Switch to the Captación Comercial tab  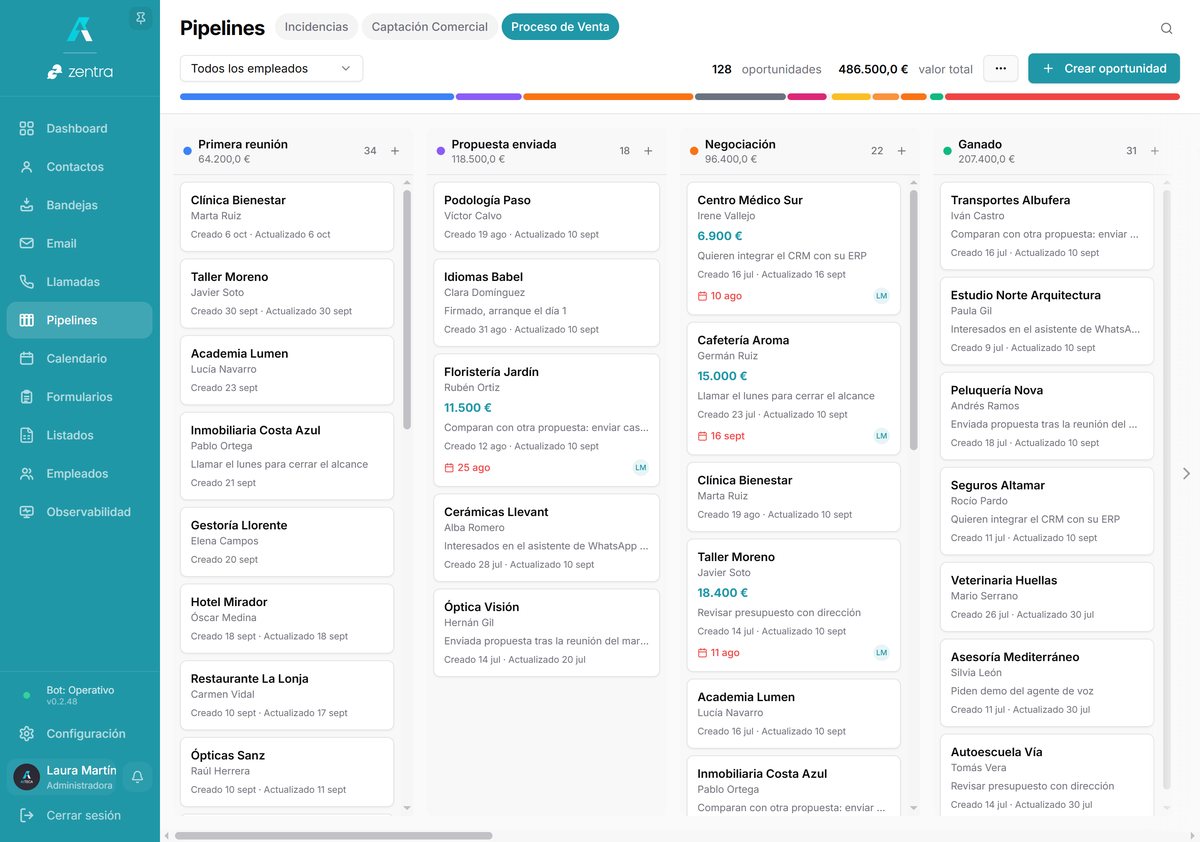(430, 27)
